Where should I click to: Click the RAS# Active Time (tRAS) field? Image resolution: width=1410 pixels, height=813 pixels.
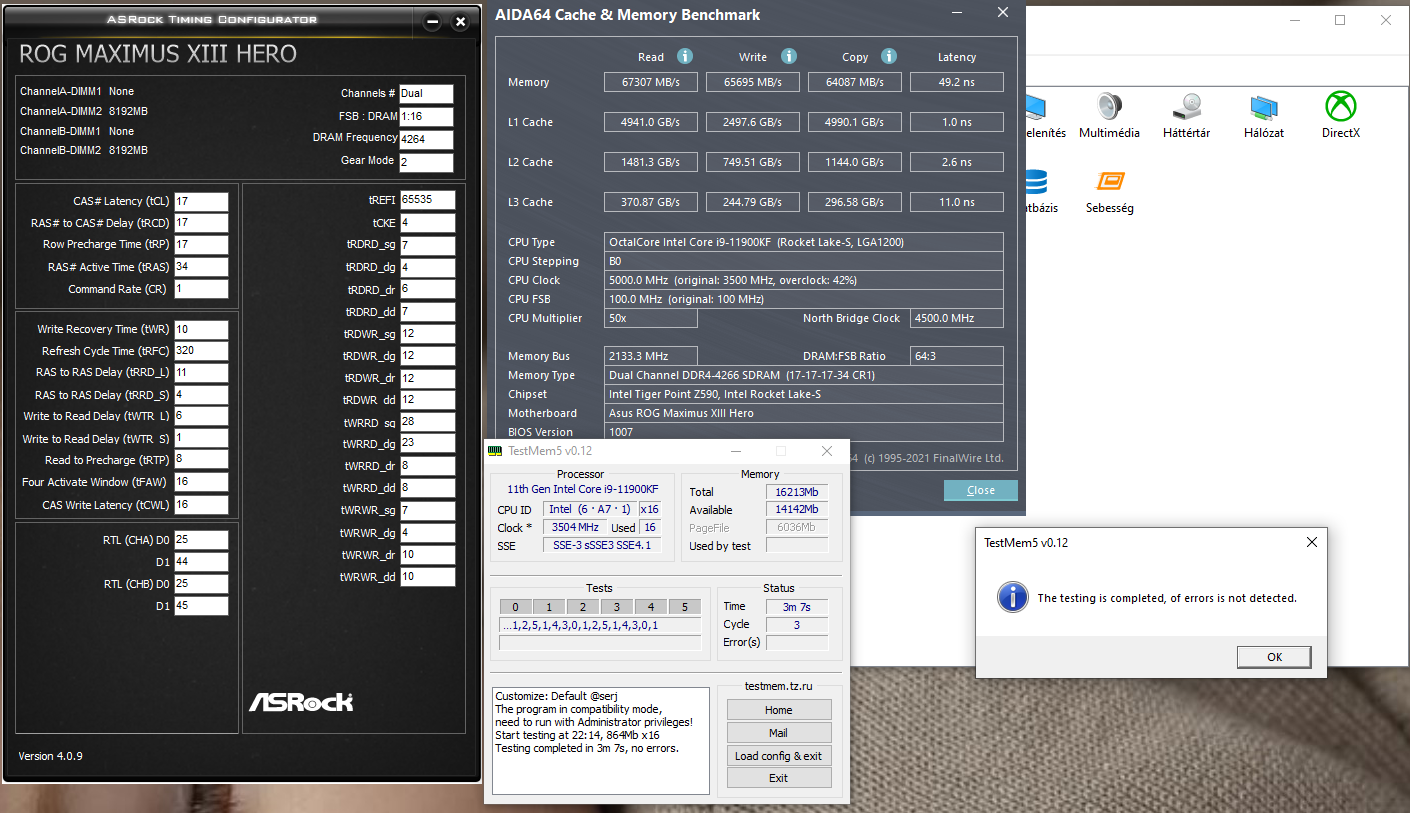coord(201,267)
